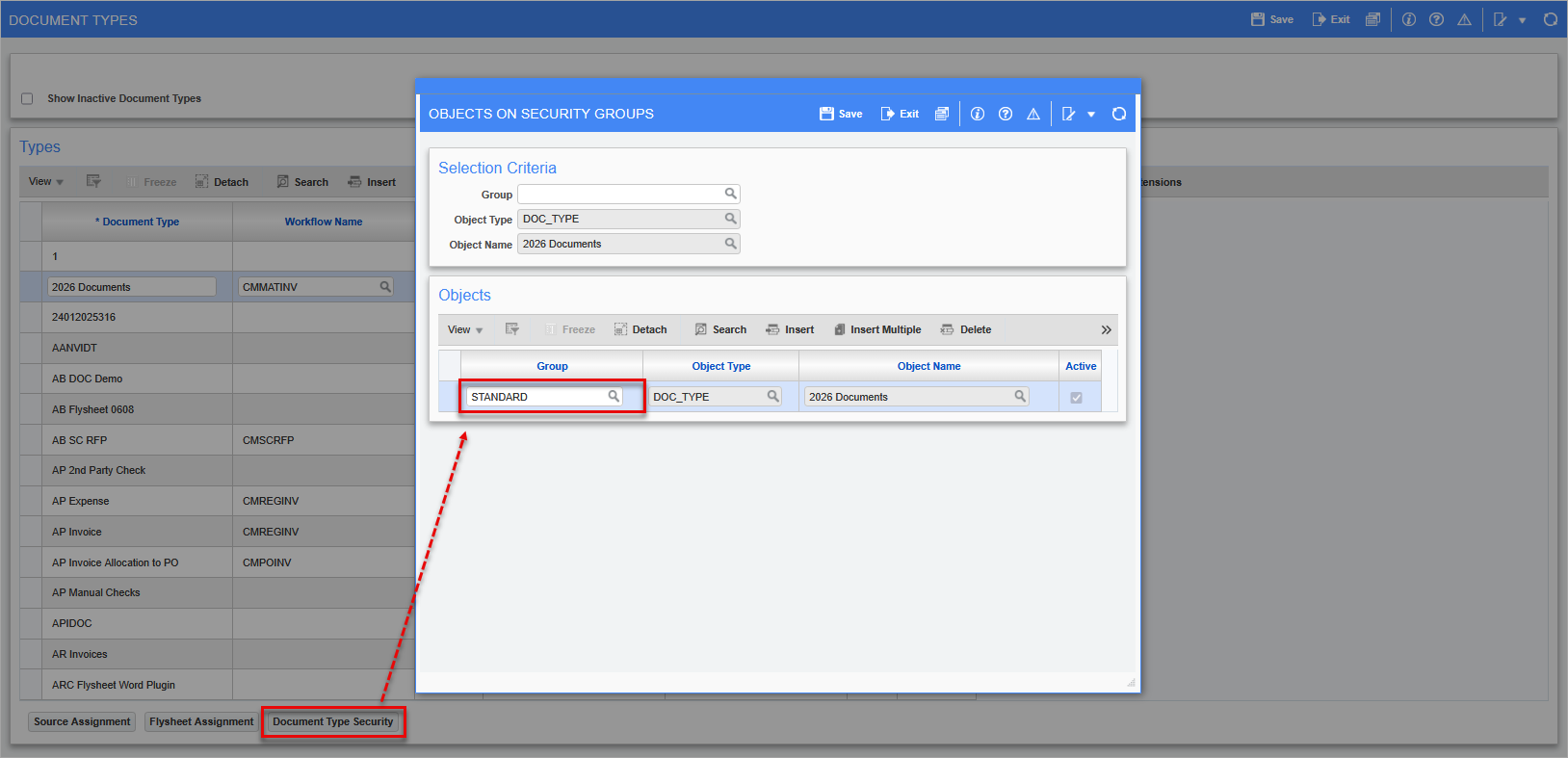Screen dimensions: 1568x758
Task: Click the Flysheet Assignment button
Action: 201,721
